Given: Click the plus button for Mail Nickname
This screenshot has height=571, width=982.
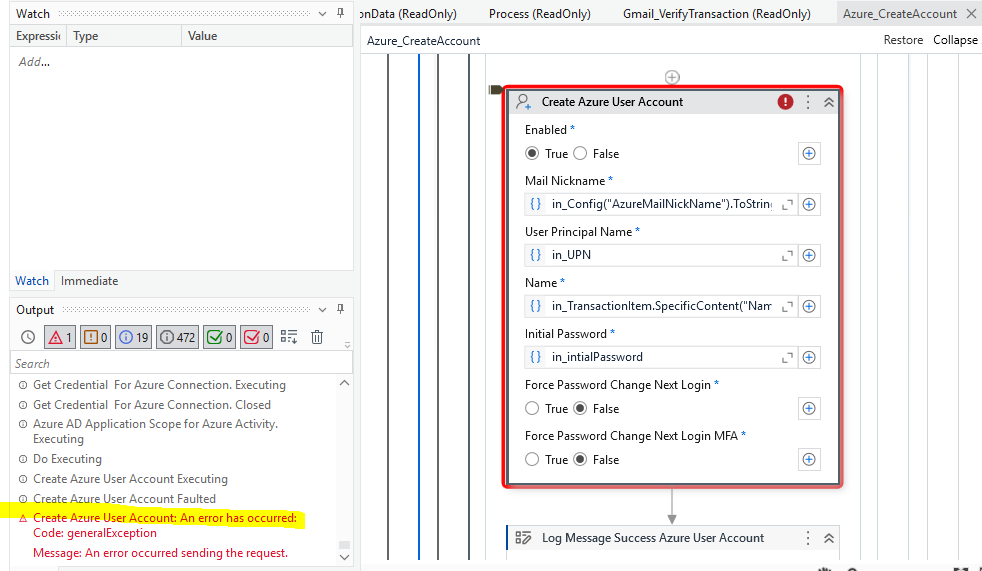Looking at the screenshot, I should click(809, 204).
